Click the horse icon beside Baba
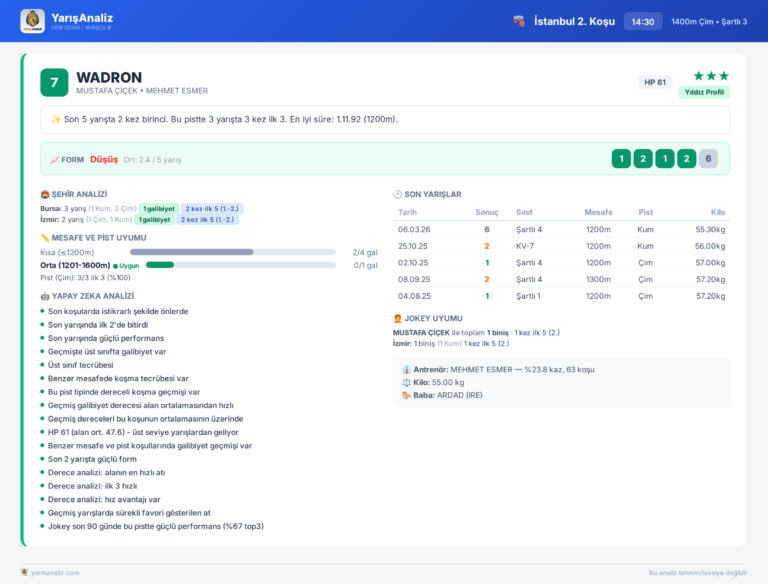Viewport: 768px width, 584px height. point(406,395)
